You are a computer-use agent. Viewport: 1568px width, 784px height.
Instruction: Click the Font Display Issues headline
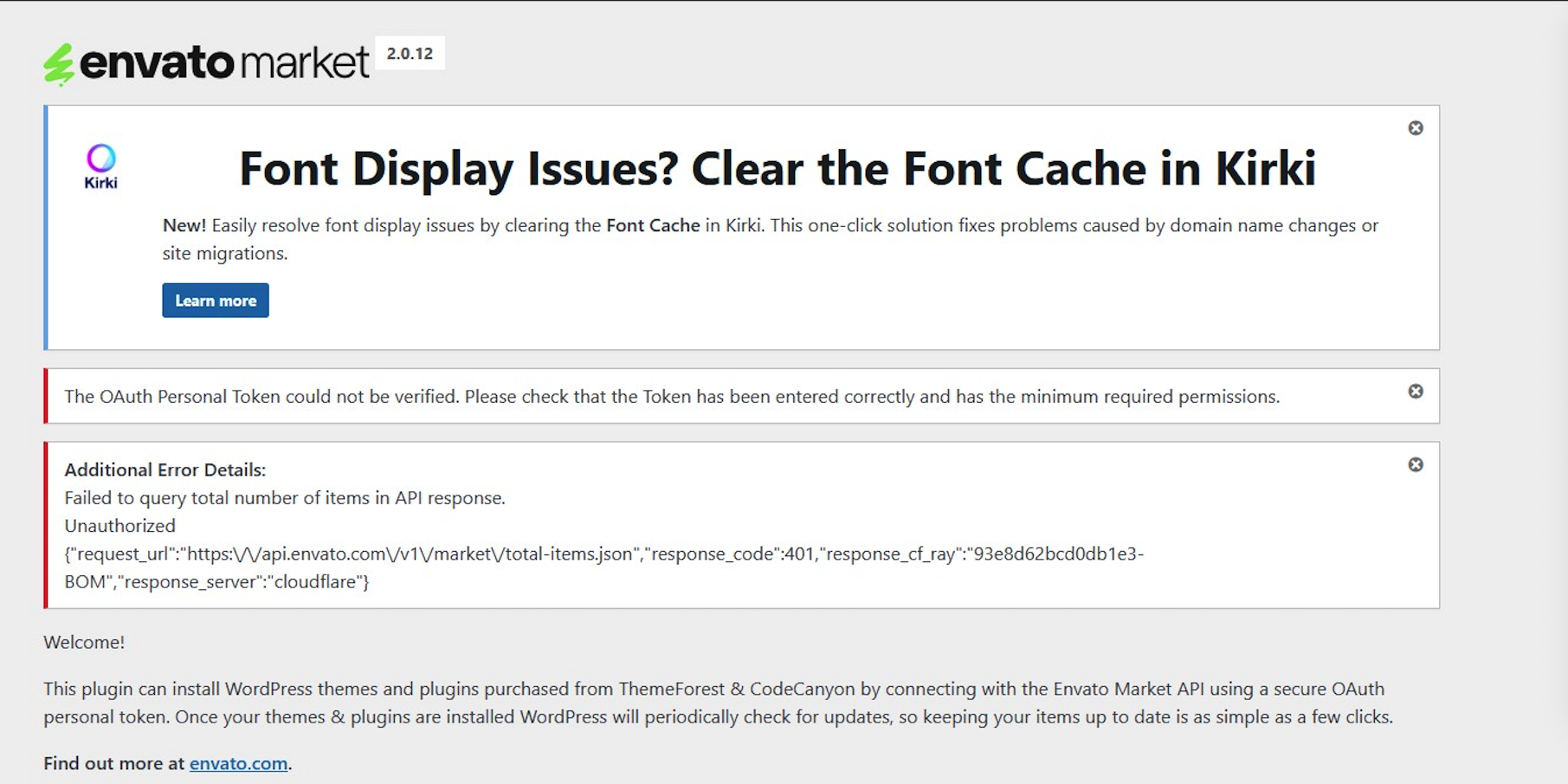(x=778, y=168)
